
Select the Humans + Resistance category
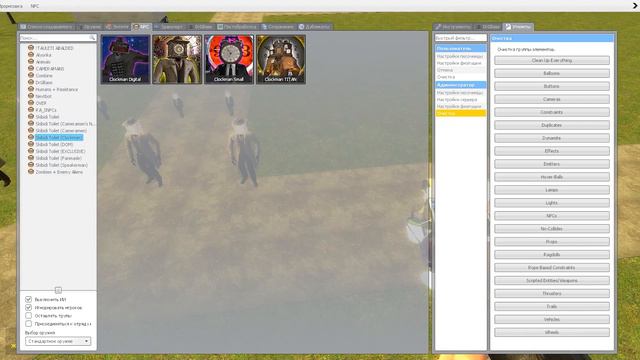coord(56,89)
